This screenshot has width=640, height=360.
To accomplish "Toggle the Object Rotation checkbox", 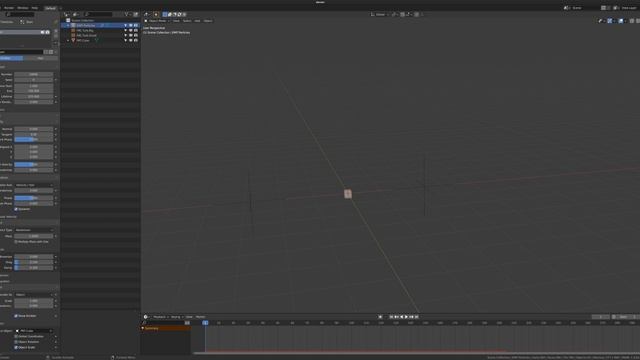I will 16,342.
